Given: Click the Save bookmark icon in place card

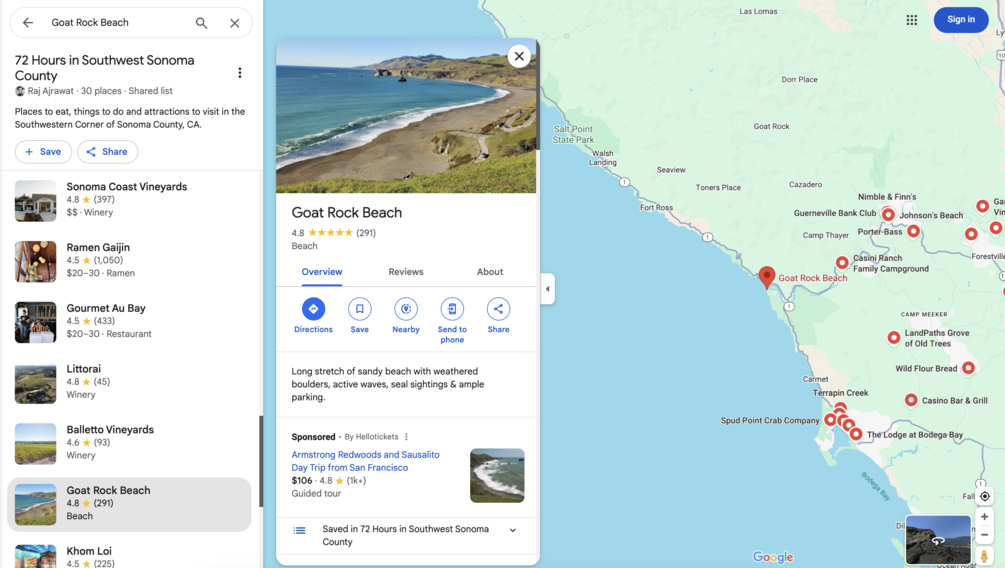Looking at the screenshot, I should 360,309.
